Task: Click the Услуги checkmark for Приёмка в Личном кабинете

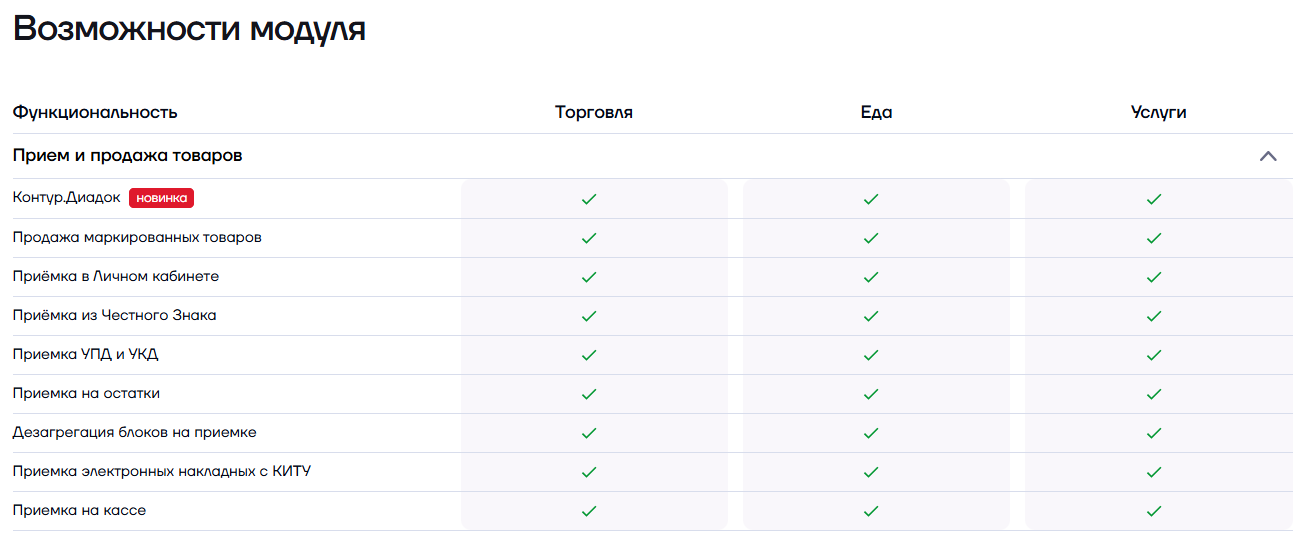Action: [x=1154, y=277]
